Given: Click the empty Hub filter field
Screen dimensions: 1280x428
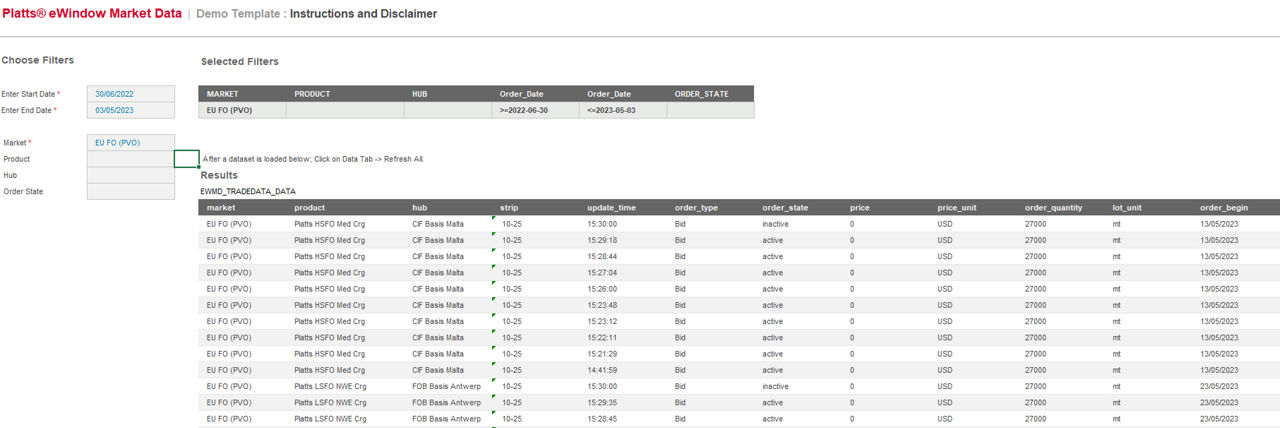Looking at the screenshot, I should [130, 175].
